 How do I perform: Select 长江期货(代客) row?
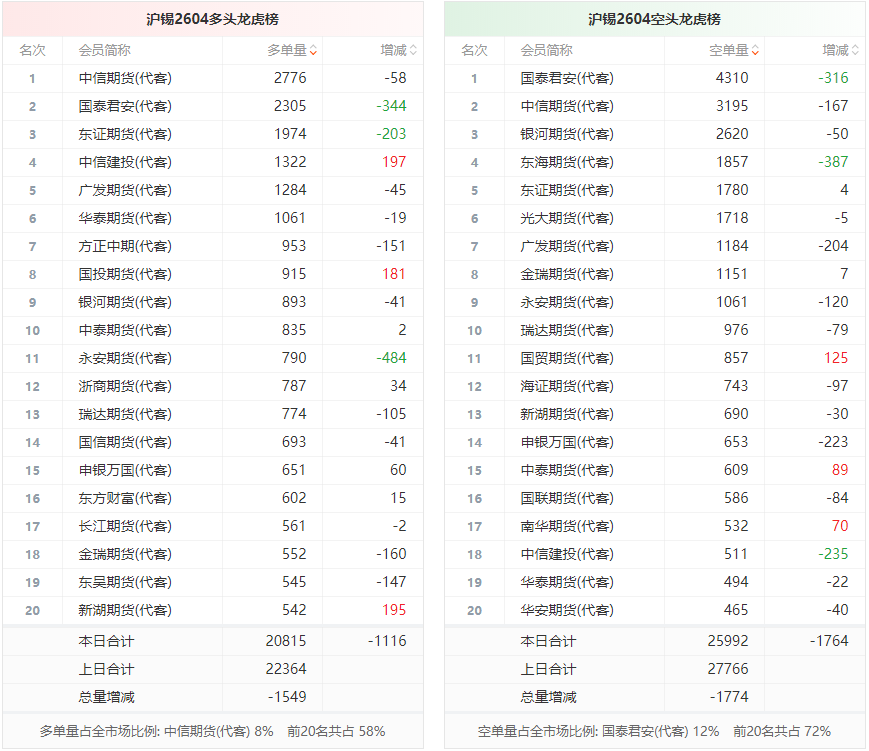[x=213, y=526]
